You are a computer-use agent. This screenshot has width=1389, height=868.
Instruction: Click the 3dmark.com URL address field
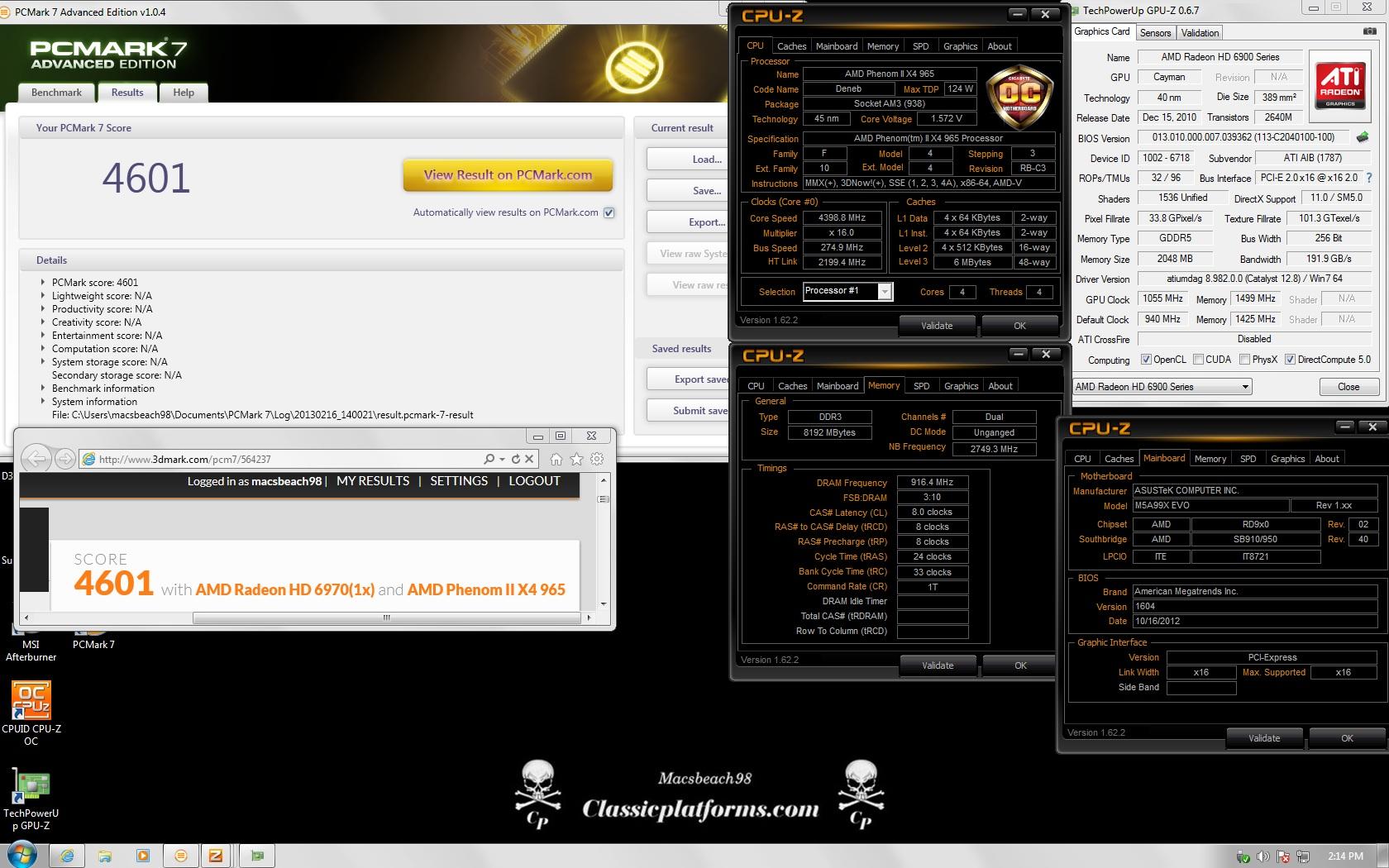click(x=281, y=459)
